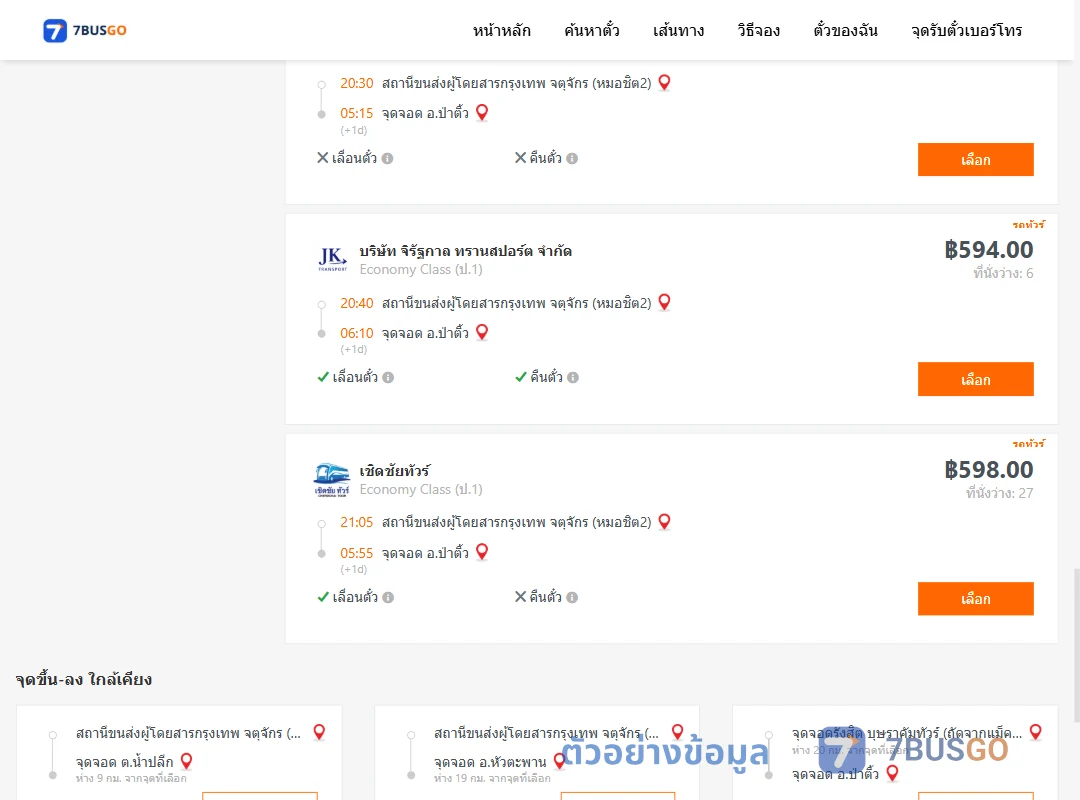
Task: Select the 20:30 trip with เลือก button
Action: [x=975, y=160]
